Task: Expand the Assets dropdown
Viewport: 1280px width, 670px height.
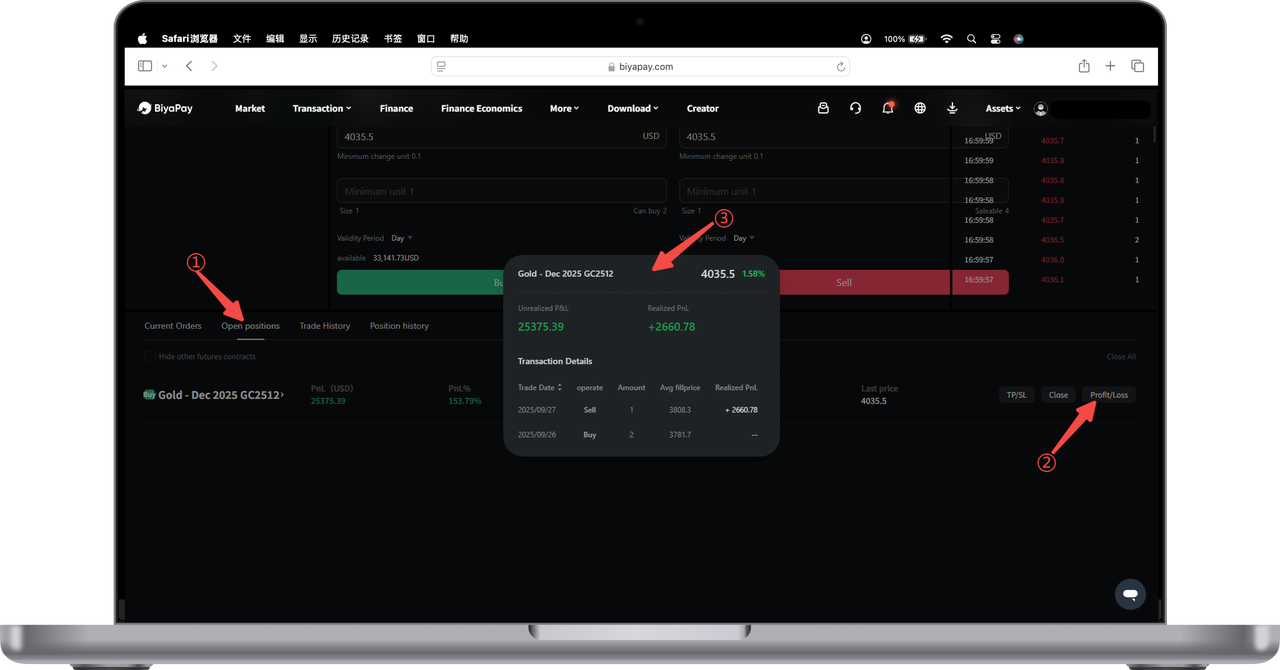Action: click(x=1003, y=108)
